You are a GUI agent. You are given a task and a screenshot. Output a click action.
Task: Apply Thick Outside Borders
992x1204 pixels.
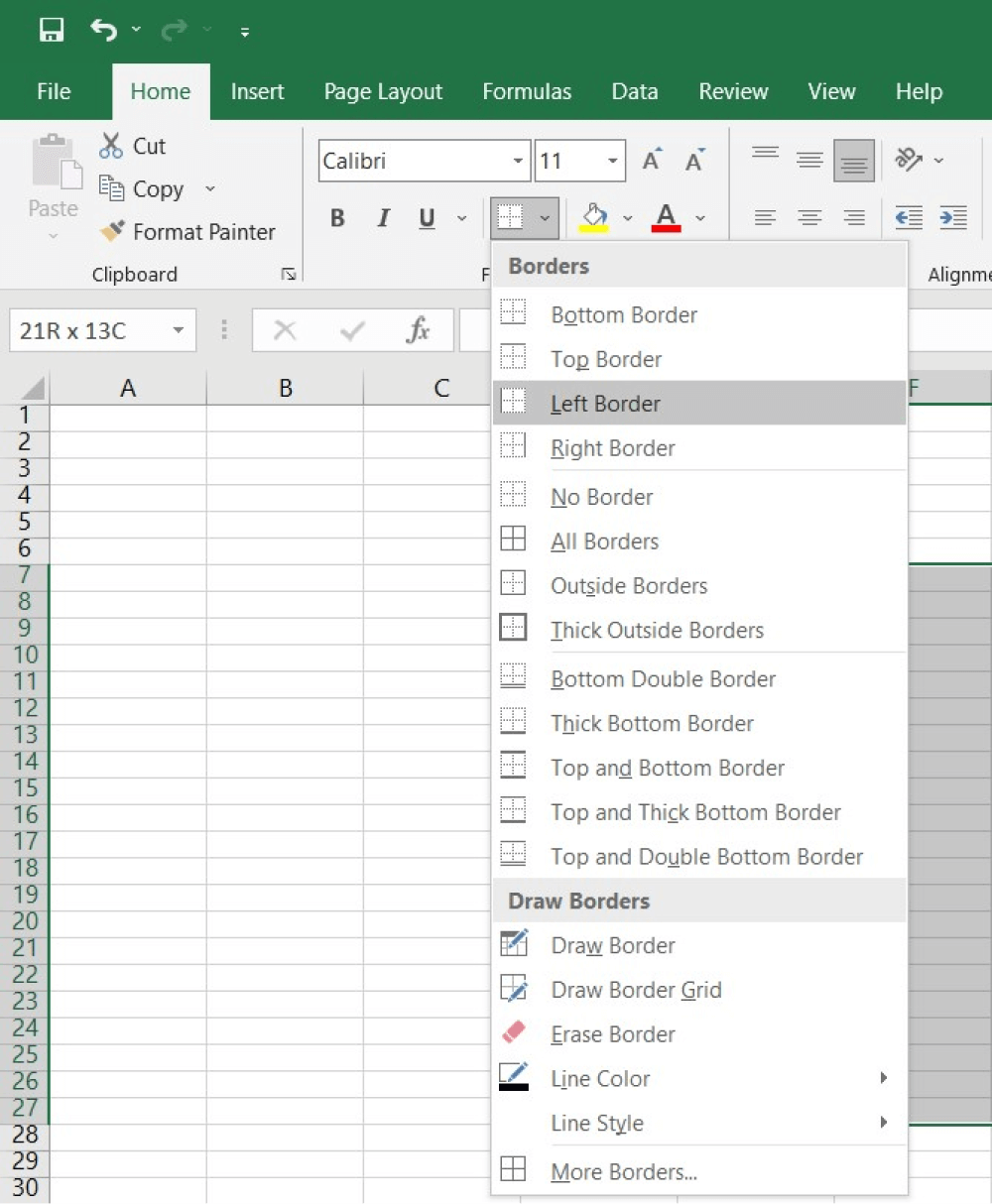click(699, 631)
